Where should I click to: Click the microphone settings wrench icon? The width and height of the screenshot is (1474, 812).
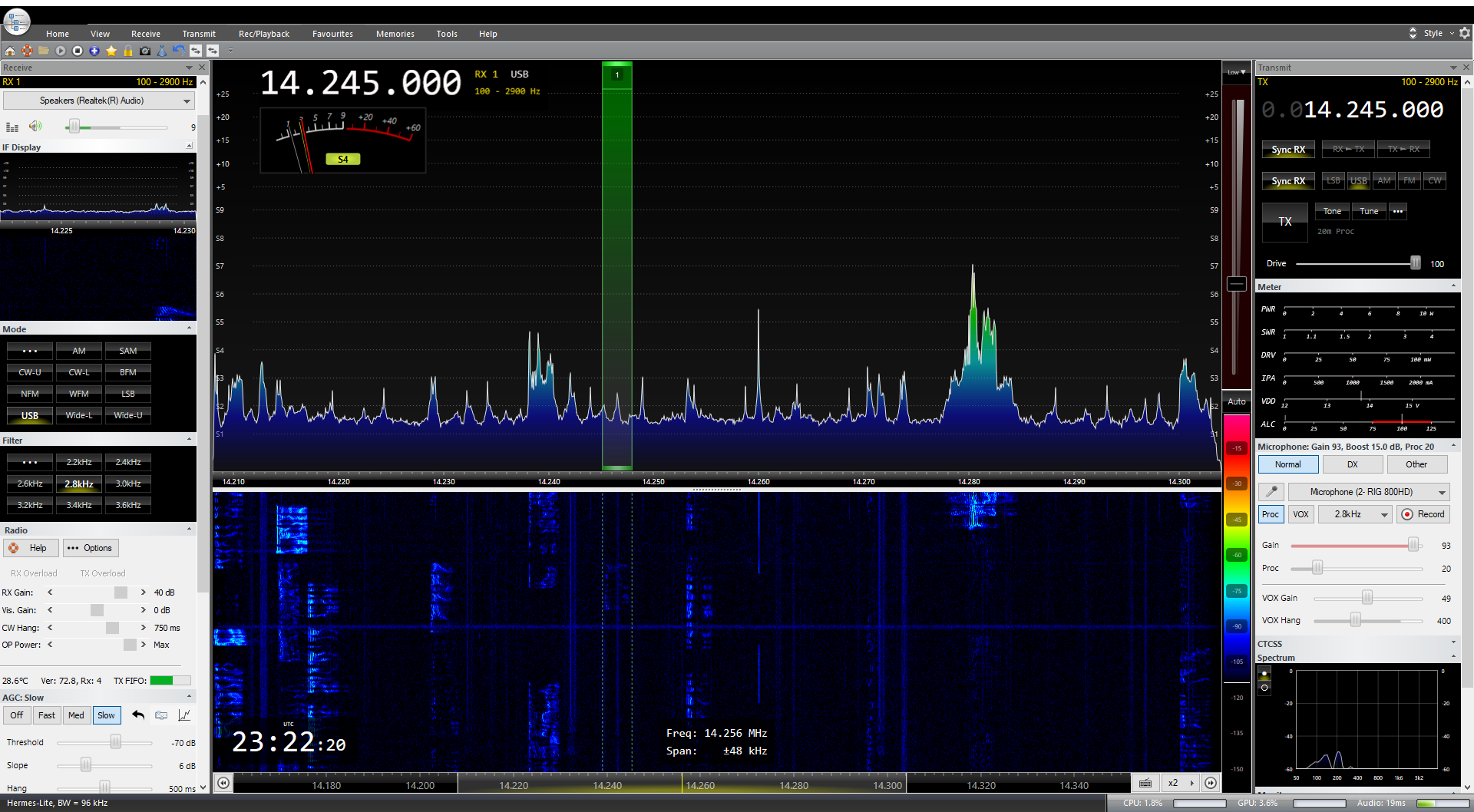pyautogui.click(x=1271, y=492)
